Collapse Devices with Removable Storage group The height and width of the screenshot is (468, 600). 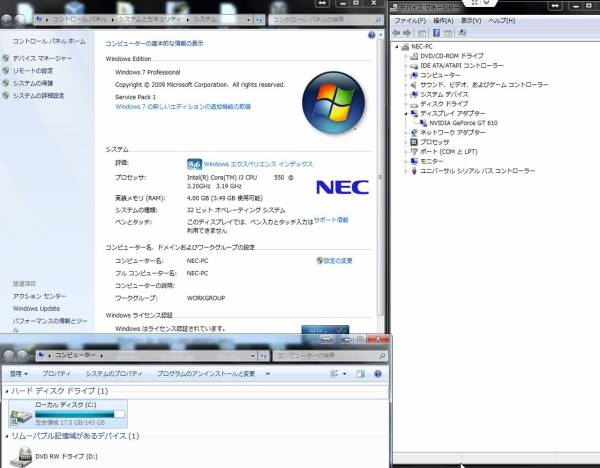(x=7, y=436)
